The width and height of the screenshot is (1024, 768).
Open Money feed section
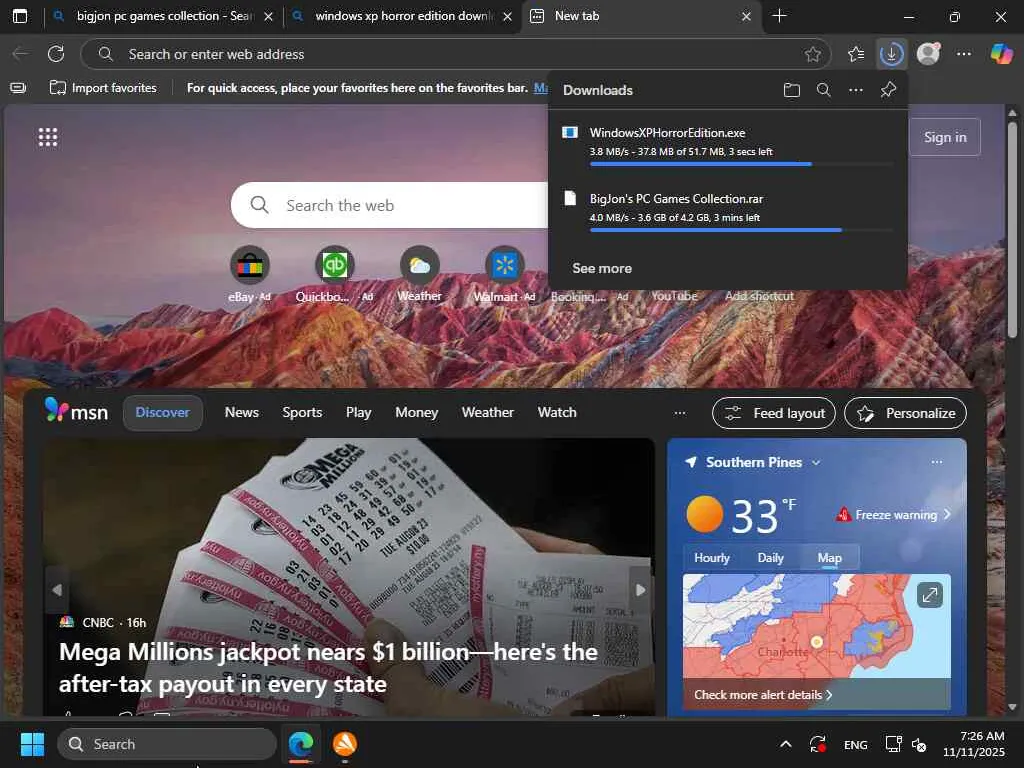417,413
